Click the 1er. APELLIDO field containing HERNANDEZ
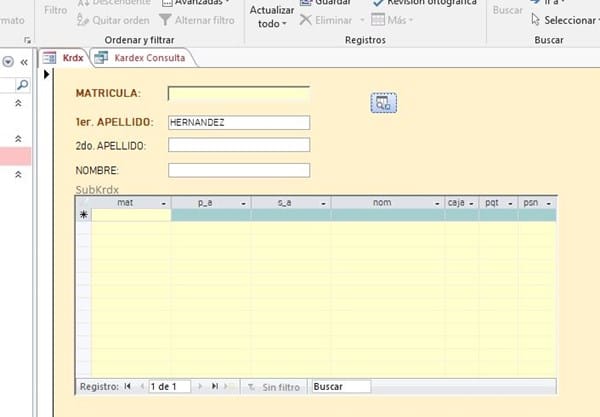This screenshot has width=600, height=417. click(238, 123)
